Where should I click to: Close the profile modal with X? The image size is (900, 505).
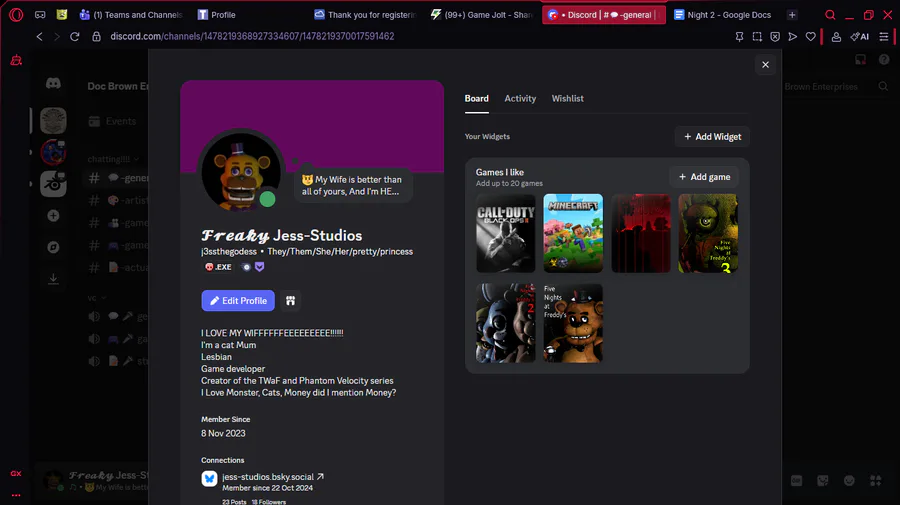pyautogui.click(x=765, y=65)
